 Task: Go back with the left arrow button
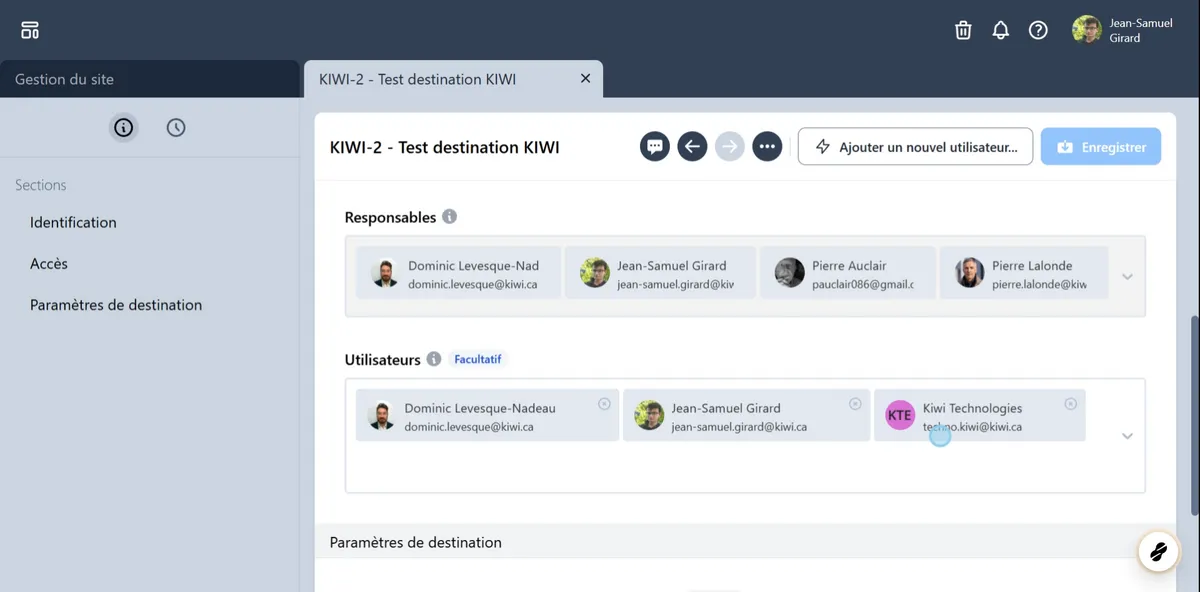[692, 147]
